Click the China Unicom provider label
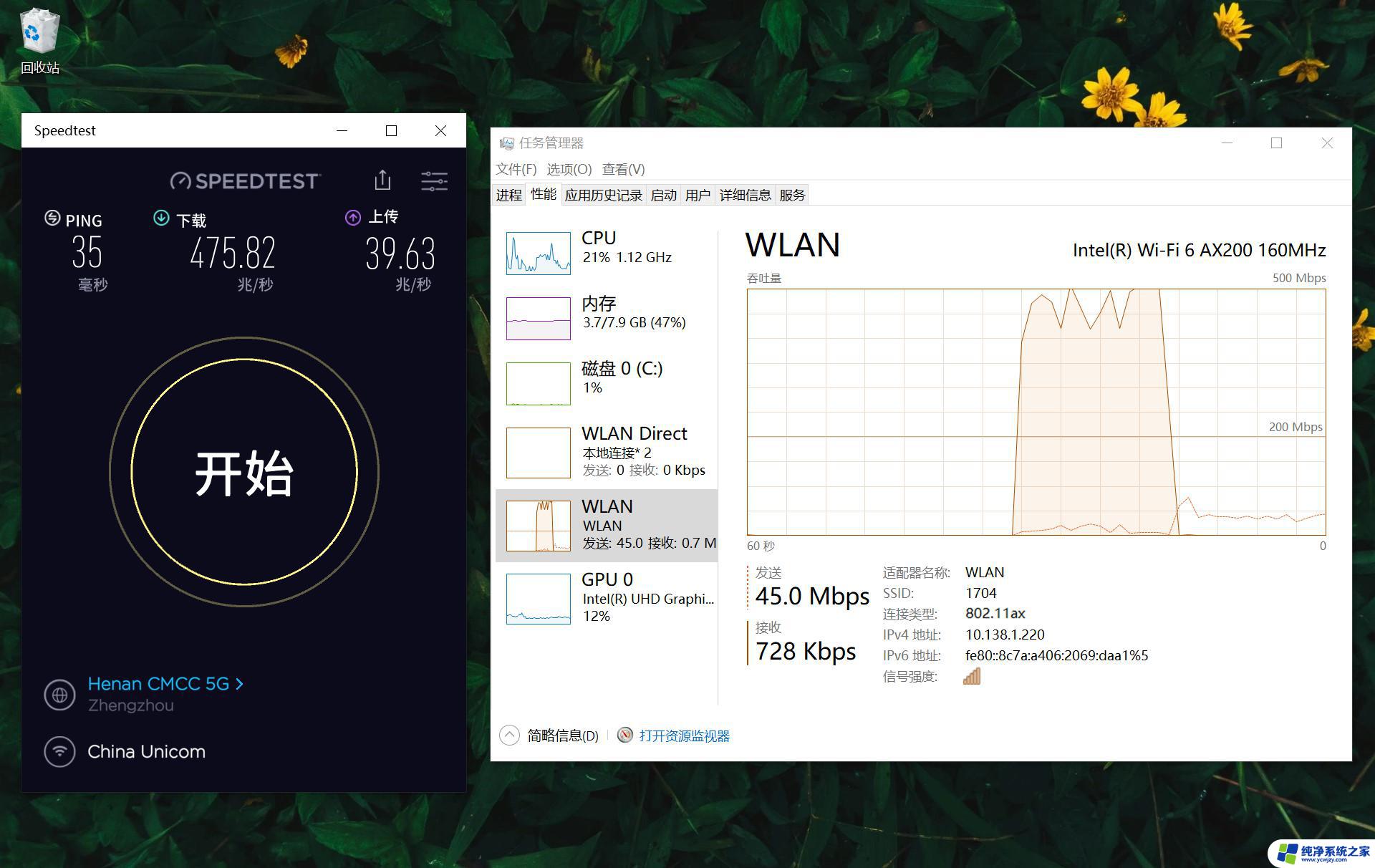 146,751
